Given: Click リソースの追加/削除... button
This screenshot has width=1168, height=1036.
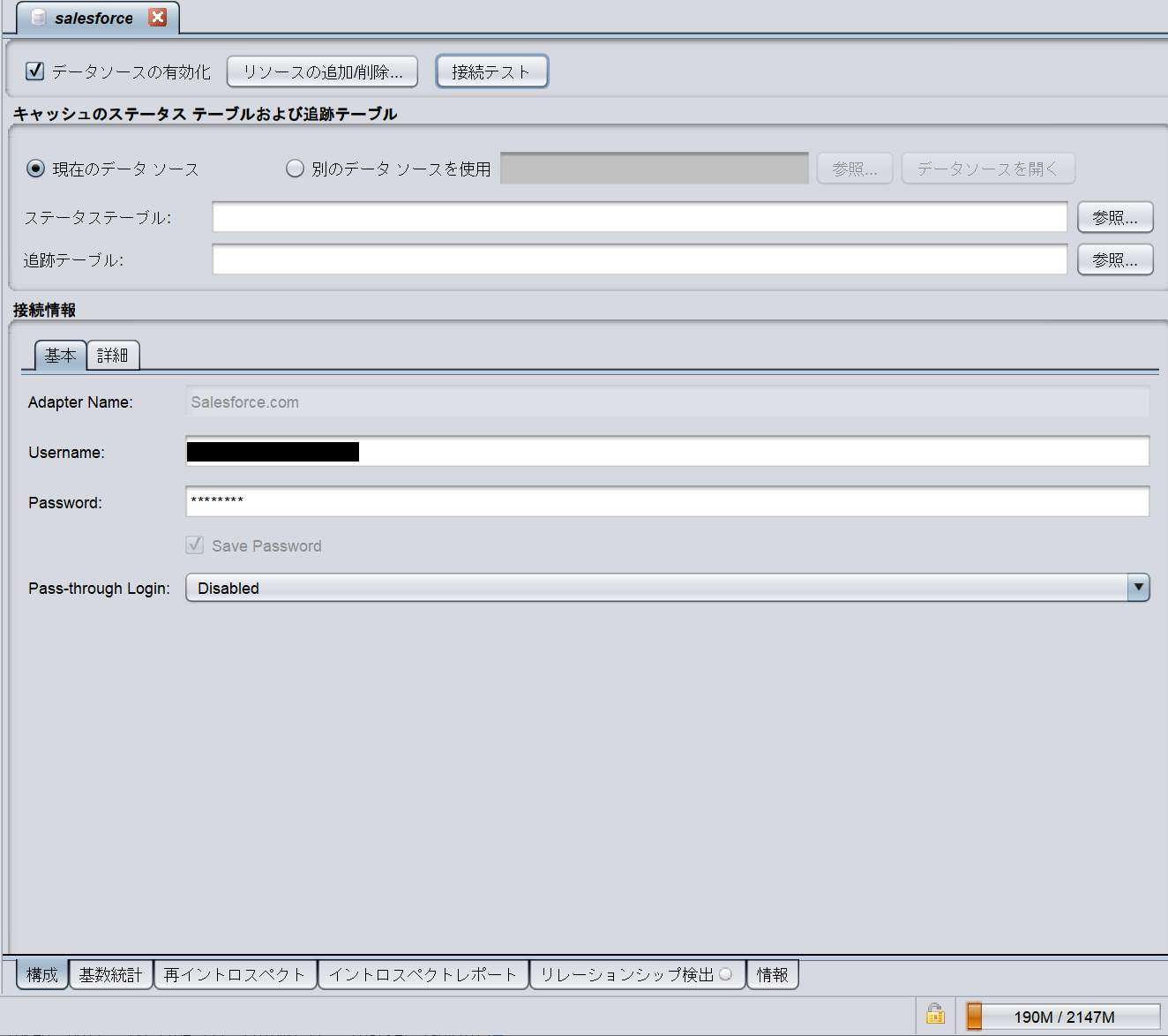Looking at the screenshot, I should tap(322, 71).
